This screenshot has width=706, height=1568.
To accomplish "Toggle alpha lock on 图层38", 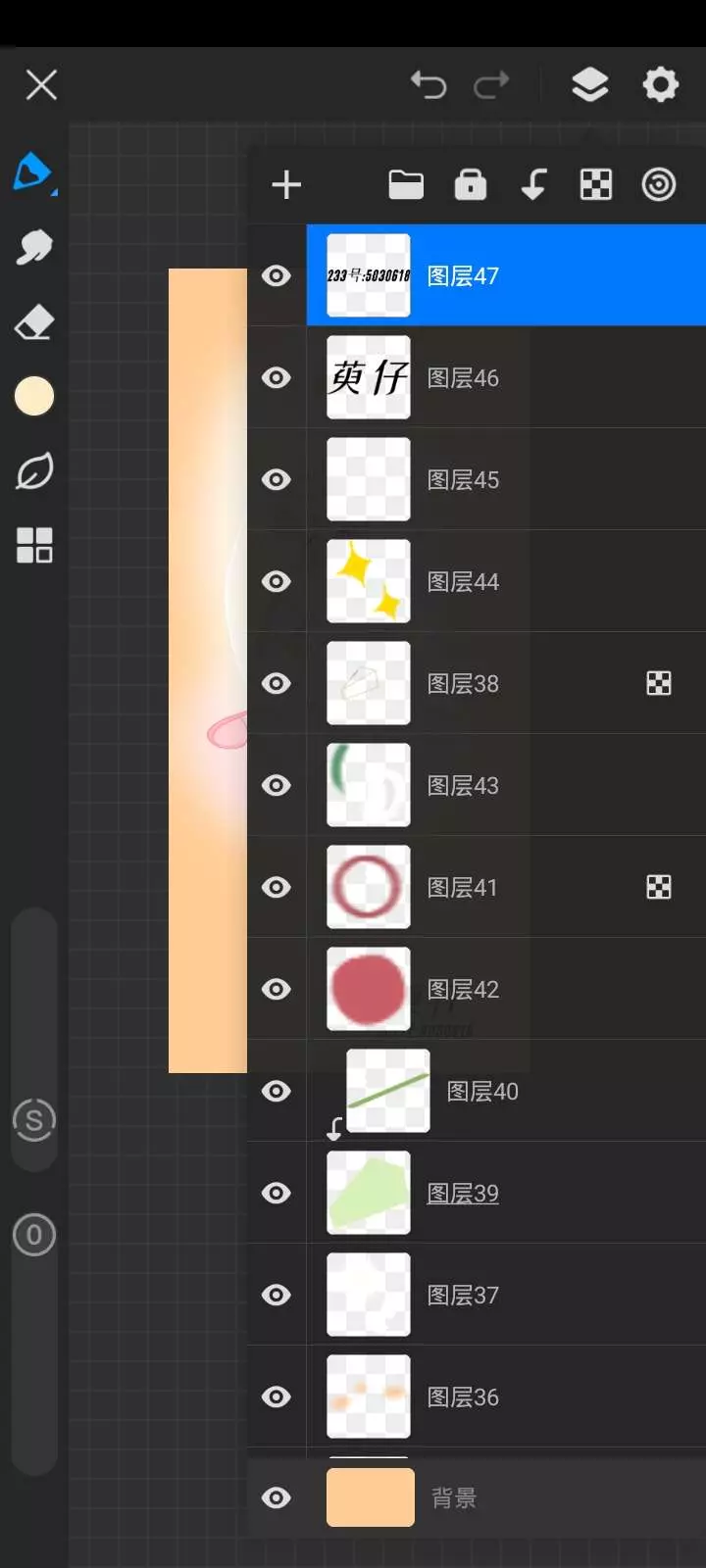I will [x=659, y=683].
